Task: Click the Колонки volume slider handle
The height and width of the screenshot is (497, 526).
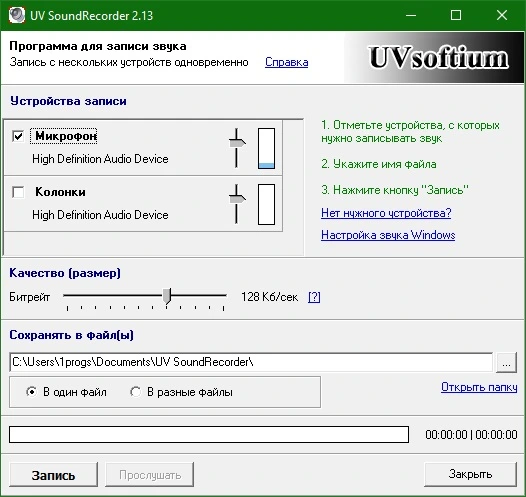Action: coord(237,199)
